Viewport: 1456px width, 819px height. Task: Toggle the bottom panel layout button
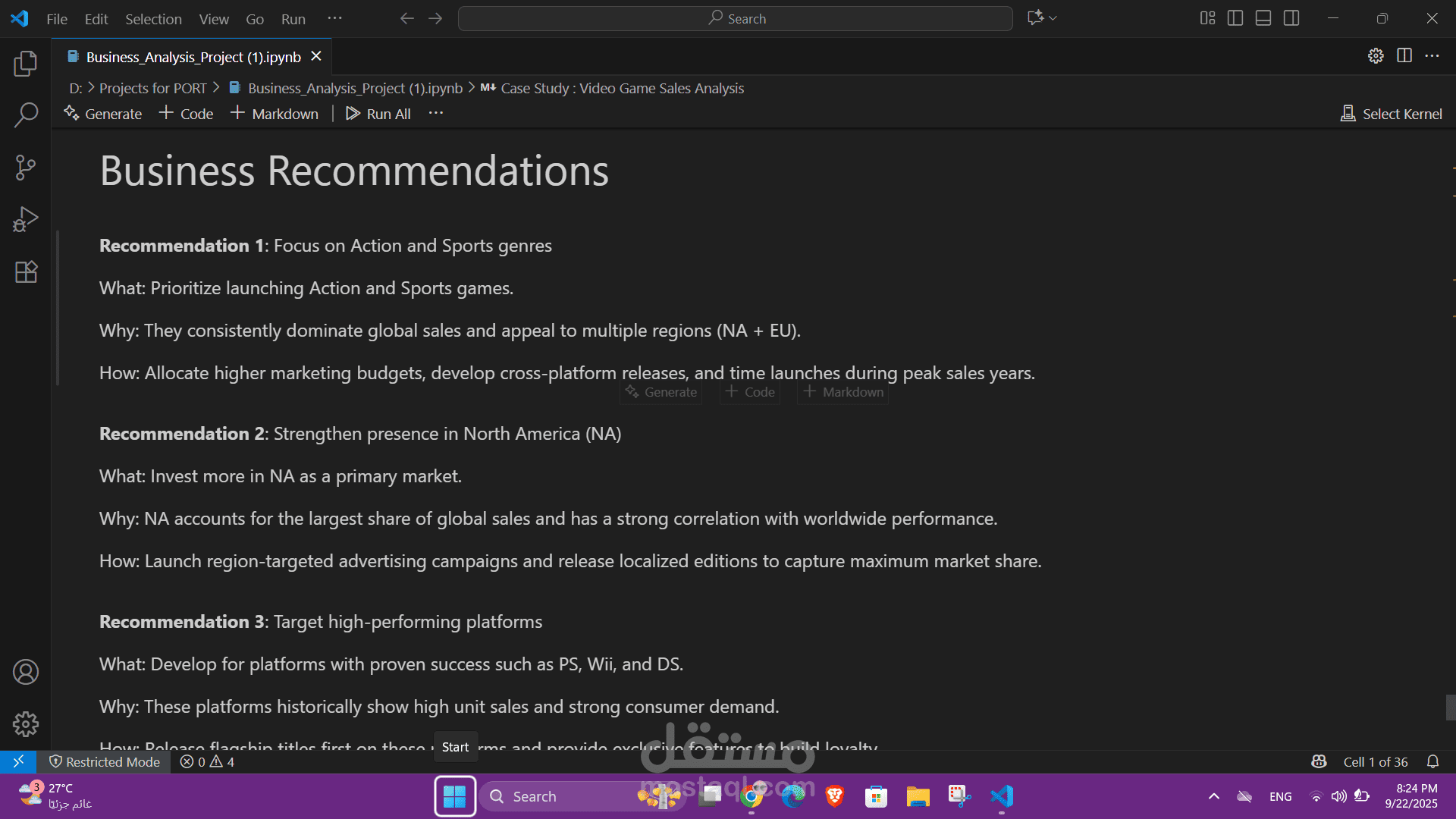(x=1263, y=18)
